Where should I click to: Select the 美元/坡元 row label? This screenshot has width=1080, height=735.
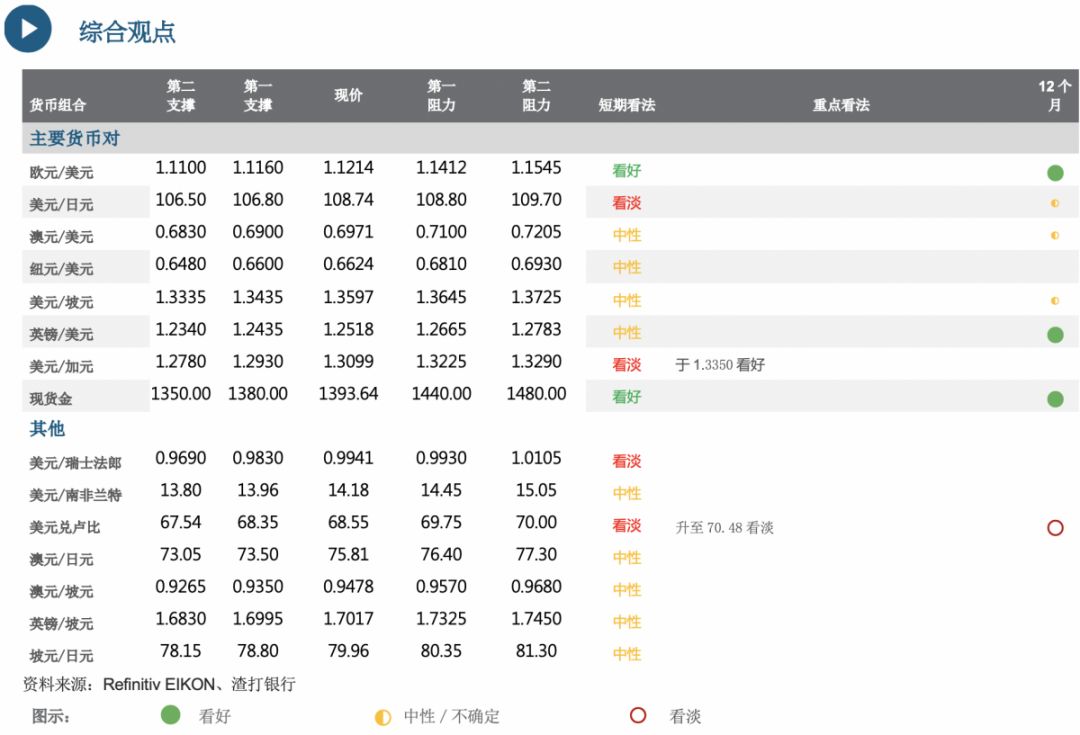pos(61,302)
